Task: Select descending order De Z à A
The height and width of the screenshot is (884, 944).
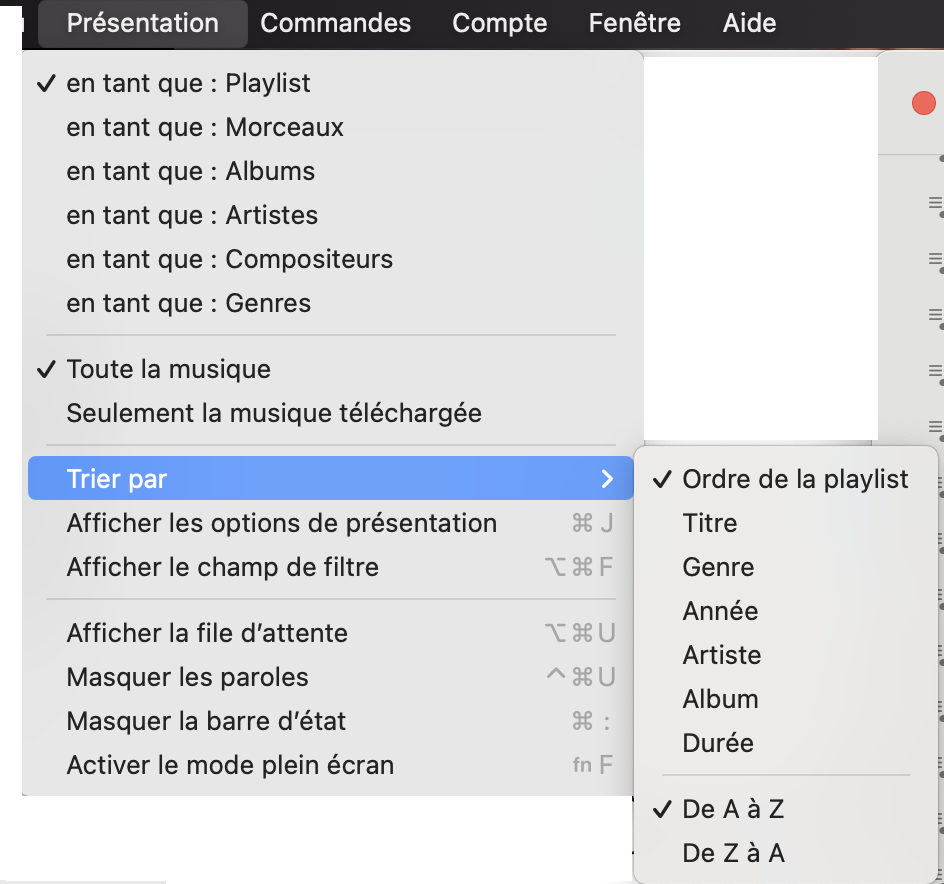Action: pyautogui.click(x=733, y=853)
